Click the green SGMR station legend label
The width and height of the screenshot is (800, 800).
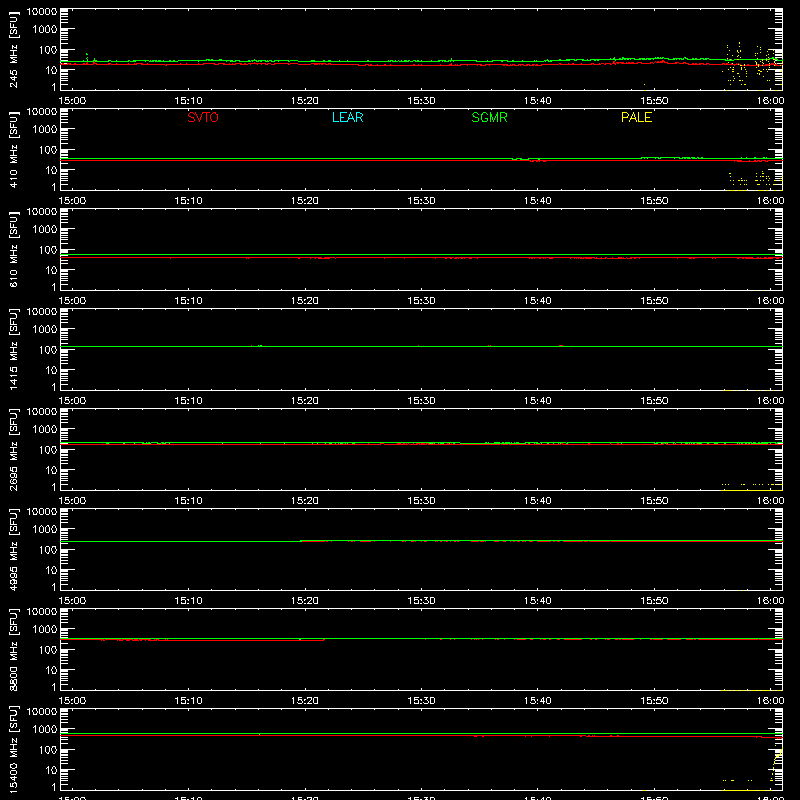coord(489,117)
